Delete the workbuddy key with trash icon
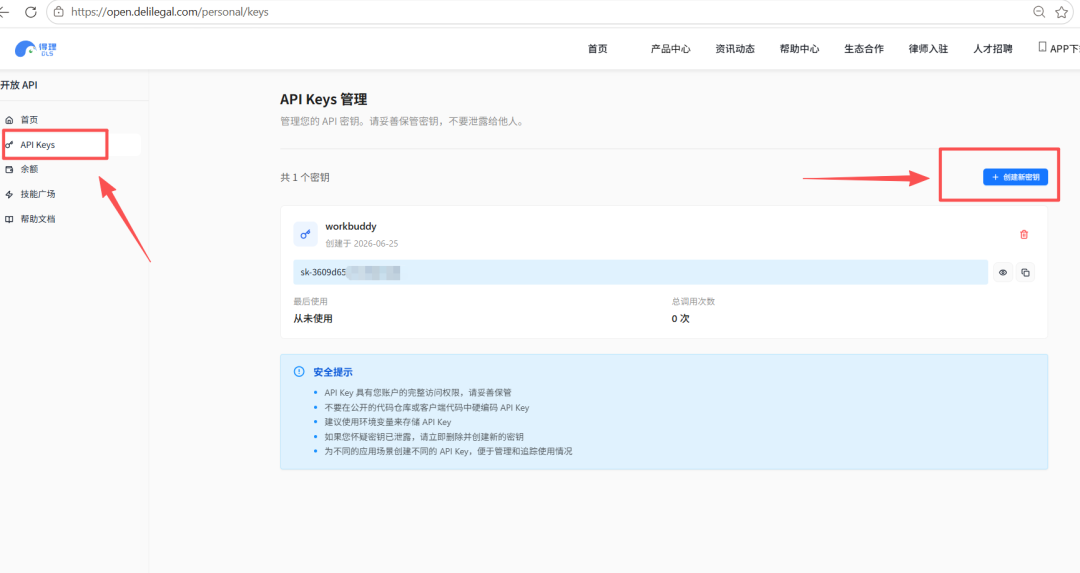 1024,235
